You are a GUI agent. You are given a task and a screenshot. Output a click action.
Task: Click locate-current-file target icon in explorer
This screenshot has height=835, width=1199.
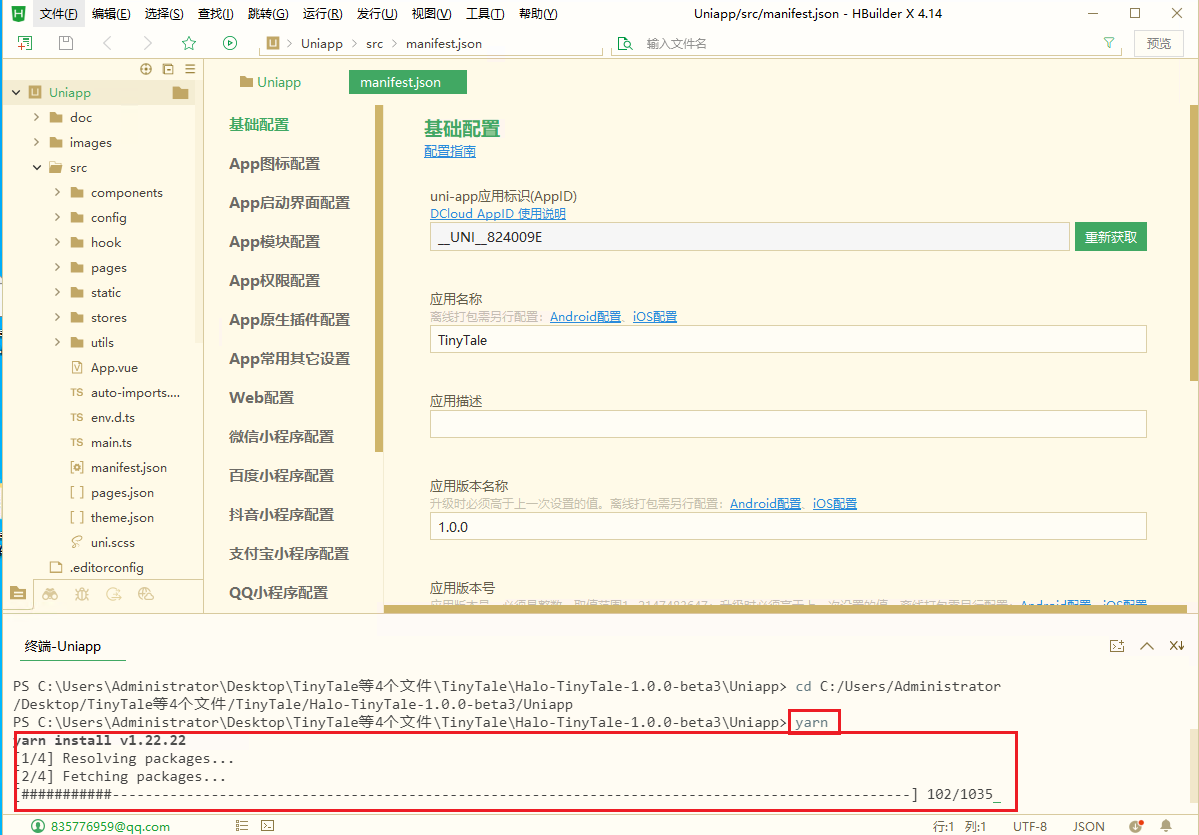pyautogui.click(x=146, y=69)
